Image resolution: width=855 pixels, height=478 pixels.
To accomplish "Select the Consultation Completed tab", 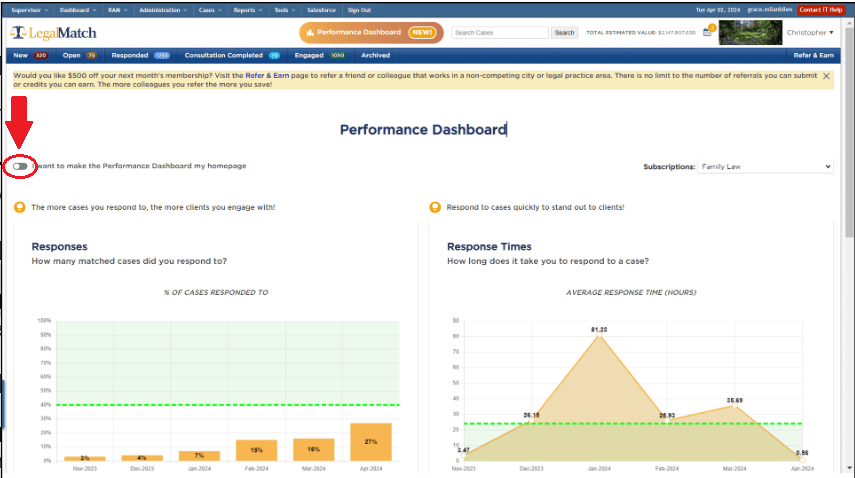I will click(226, 56).
